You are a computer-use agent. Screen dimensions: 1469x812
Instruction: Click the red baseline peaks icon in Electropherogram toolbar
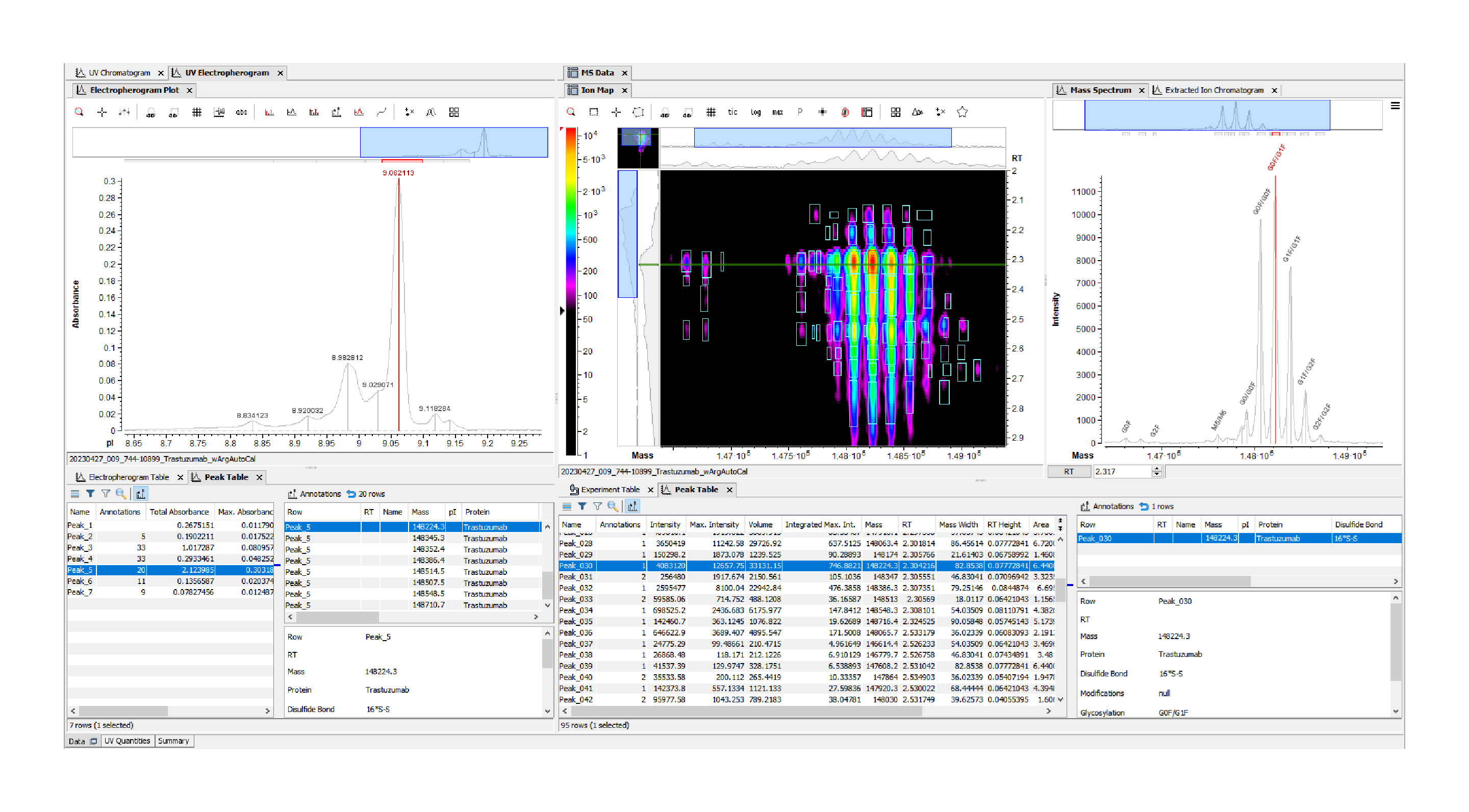[269, 112]
